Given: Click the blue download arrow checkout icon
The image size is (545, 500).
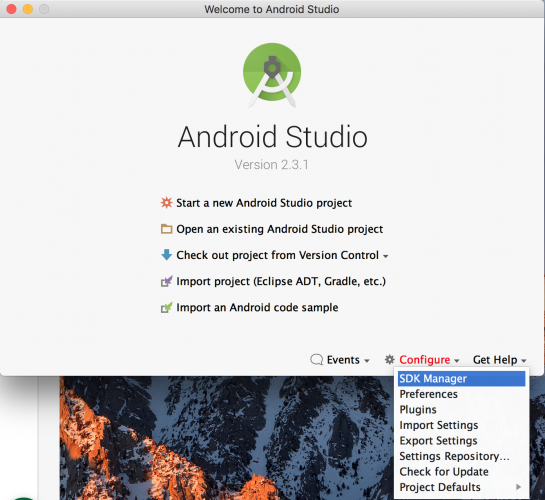Looking at the screenshot, I should point(166,255).
